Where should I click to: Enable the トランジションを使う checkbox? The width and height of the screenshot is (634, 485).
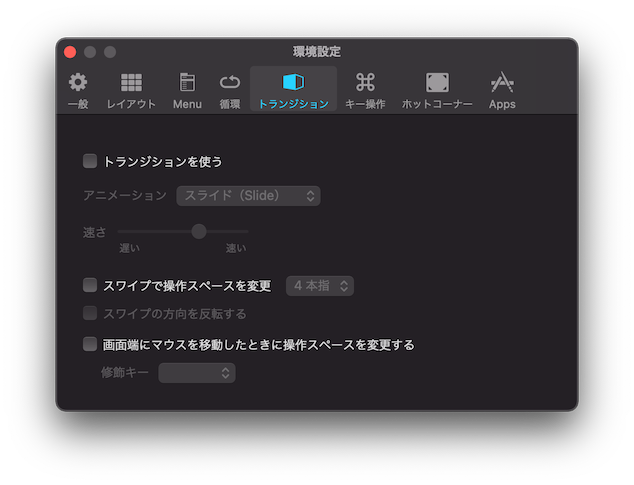pos(90,161)
